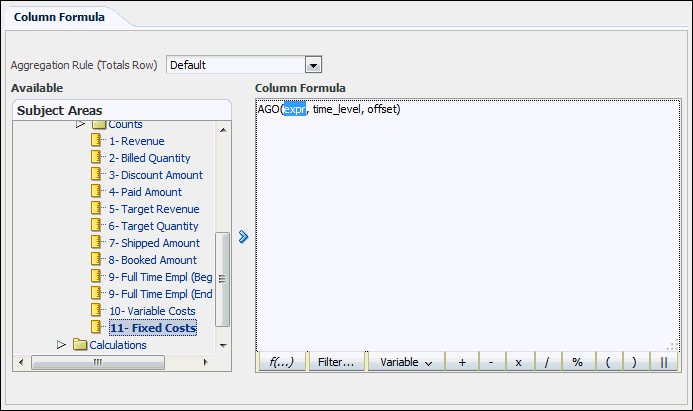Click the formula box resize grip

[672, 346]
